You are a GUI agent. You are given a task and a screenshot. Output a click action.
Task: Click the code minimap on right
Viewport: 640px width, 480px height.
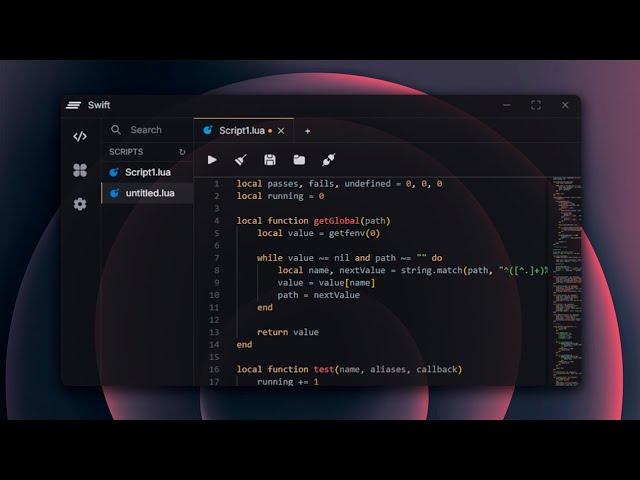tap(567, 281)
